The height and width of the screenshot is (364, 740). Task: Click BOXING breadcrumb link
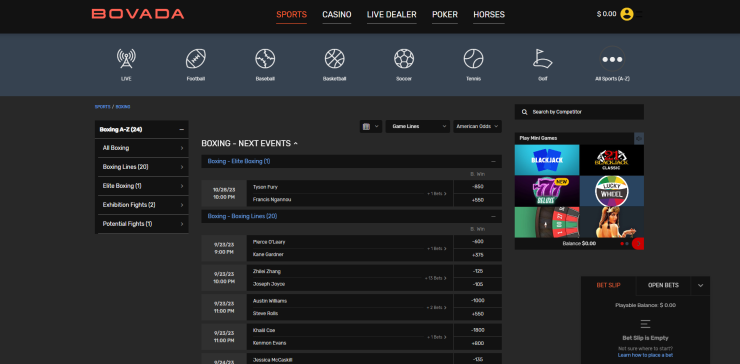click(123, 107)
